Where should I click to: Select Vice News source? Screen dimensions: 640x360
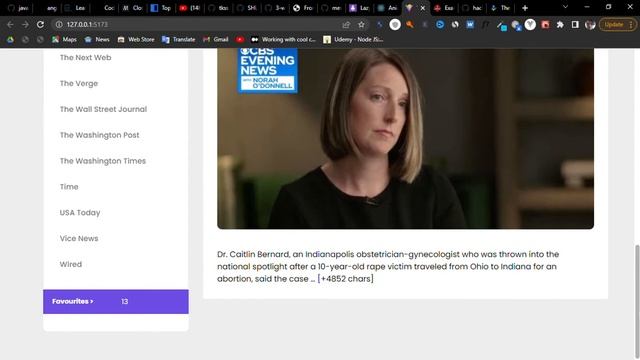pos(79,238)
